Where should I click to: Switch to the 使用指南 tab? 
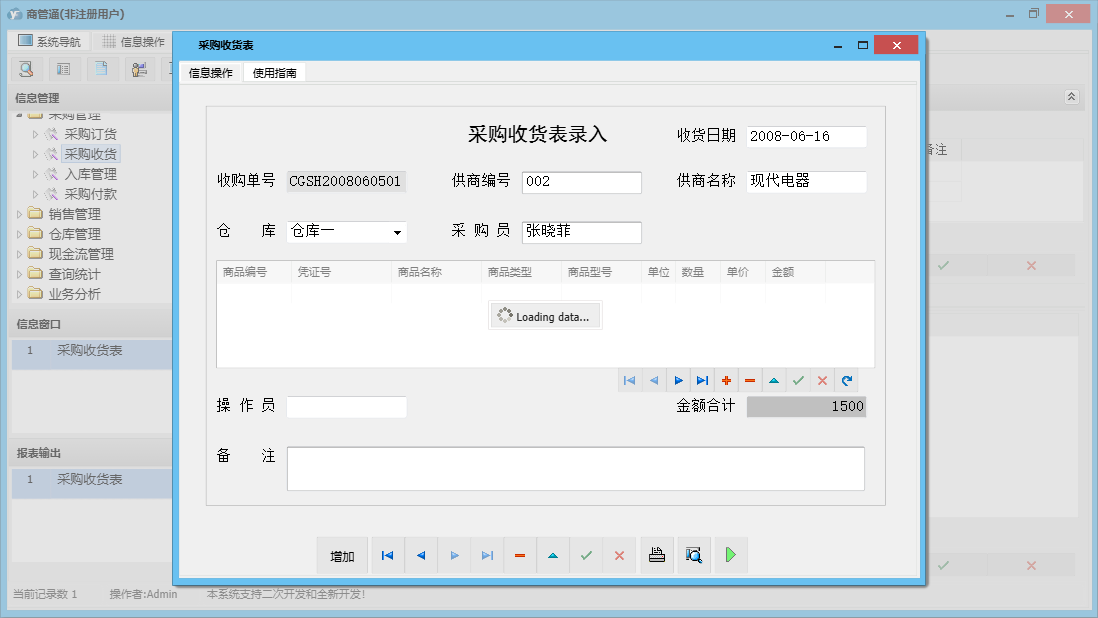[x=275, y=72]
